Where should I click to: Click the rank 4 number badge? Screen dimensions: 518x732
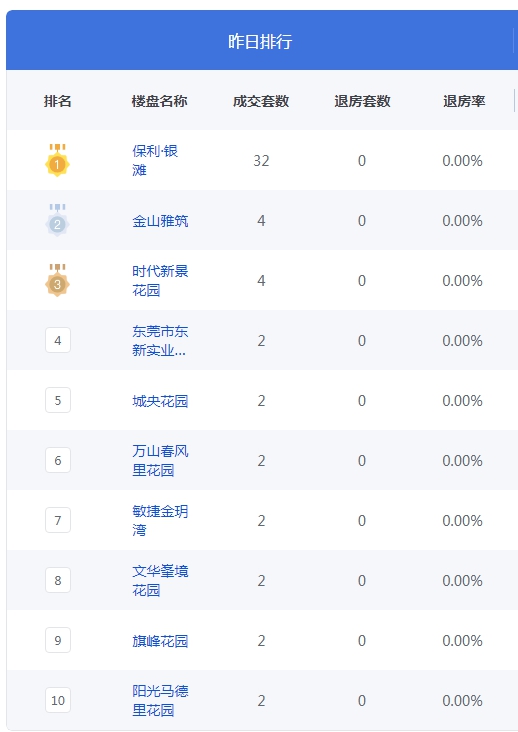(58, 340)
